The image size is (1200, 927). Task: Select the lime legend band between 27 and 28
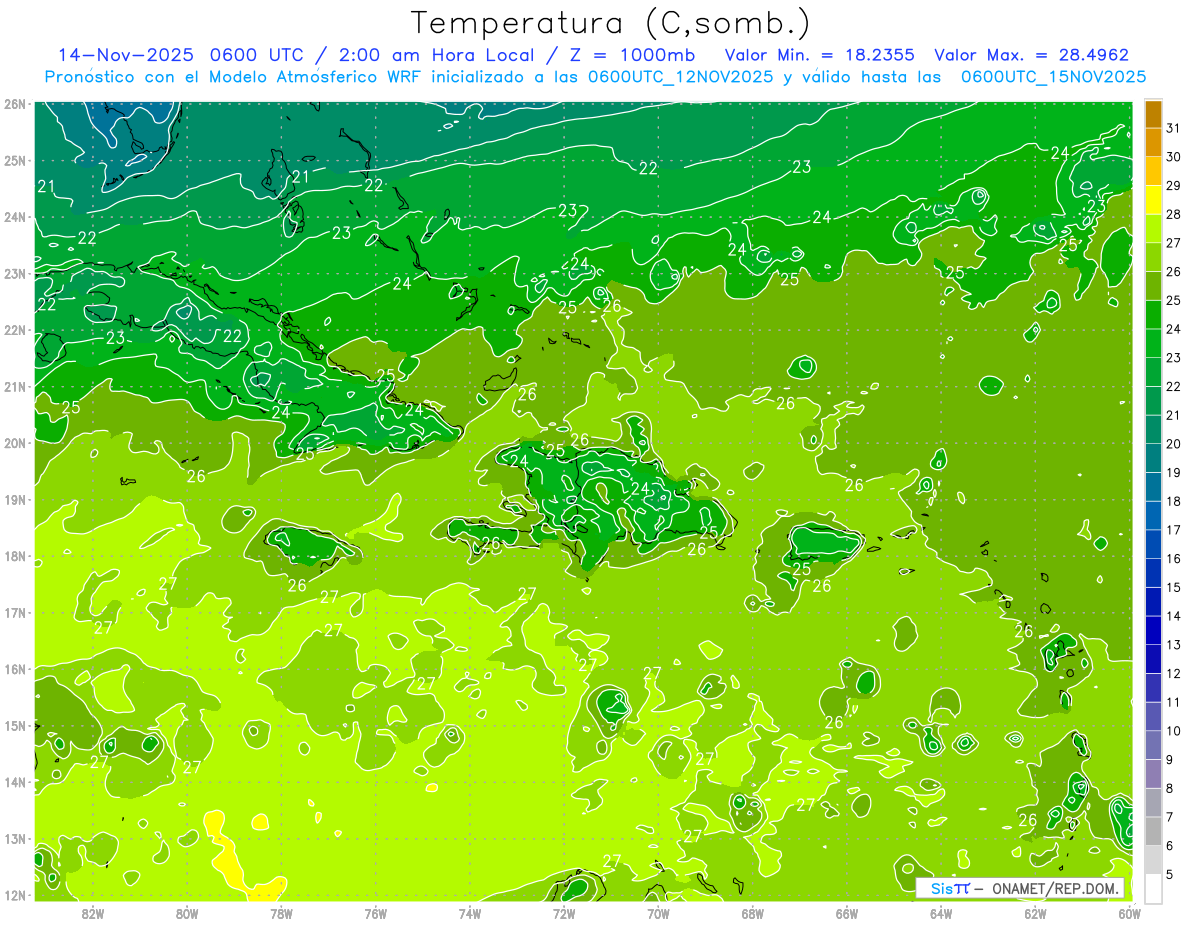[1153, 228]
